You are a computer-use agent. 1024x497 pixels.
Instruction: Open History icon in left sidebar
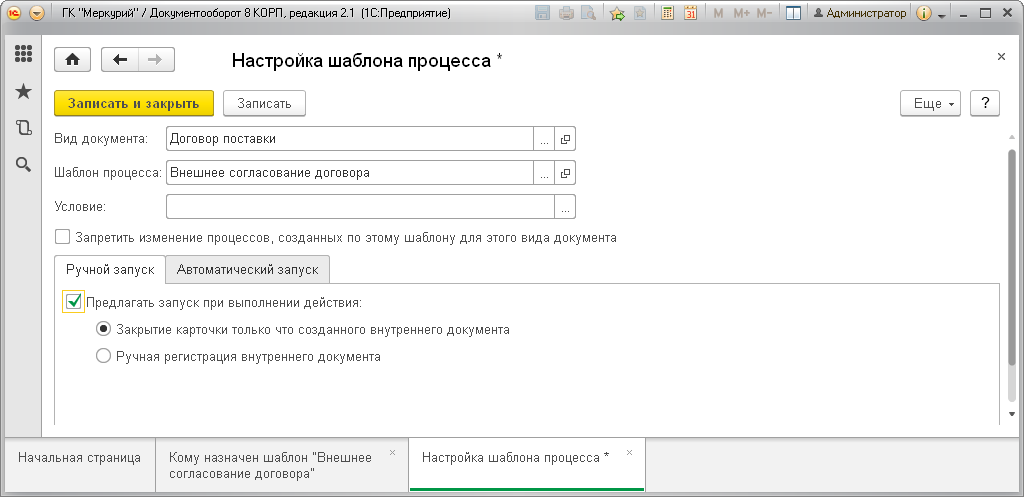24,128
